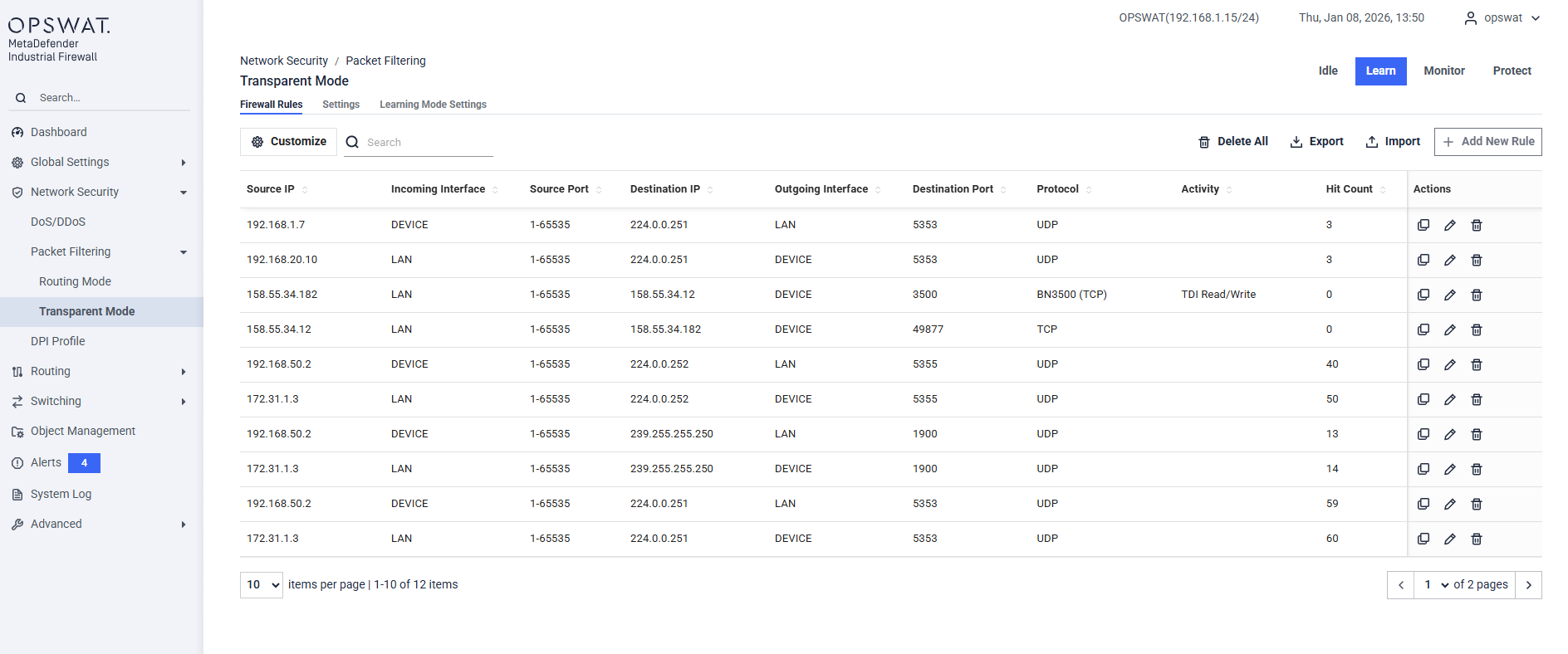Screen dimensions: 1568x654
Task: Edit the rule with hit count 59
Action: coord(1450,504)
